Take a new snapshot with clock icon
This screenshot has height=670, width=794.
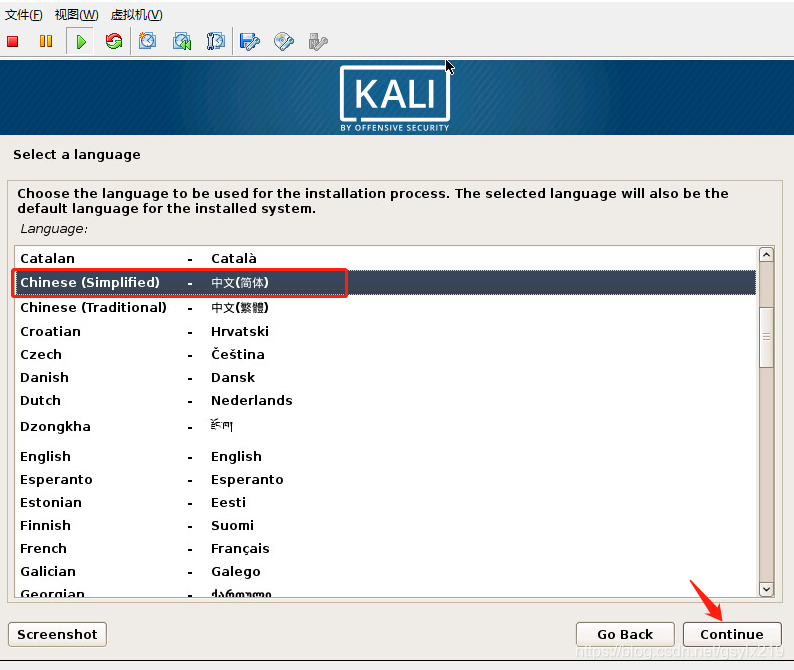click(147, 41)
